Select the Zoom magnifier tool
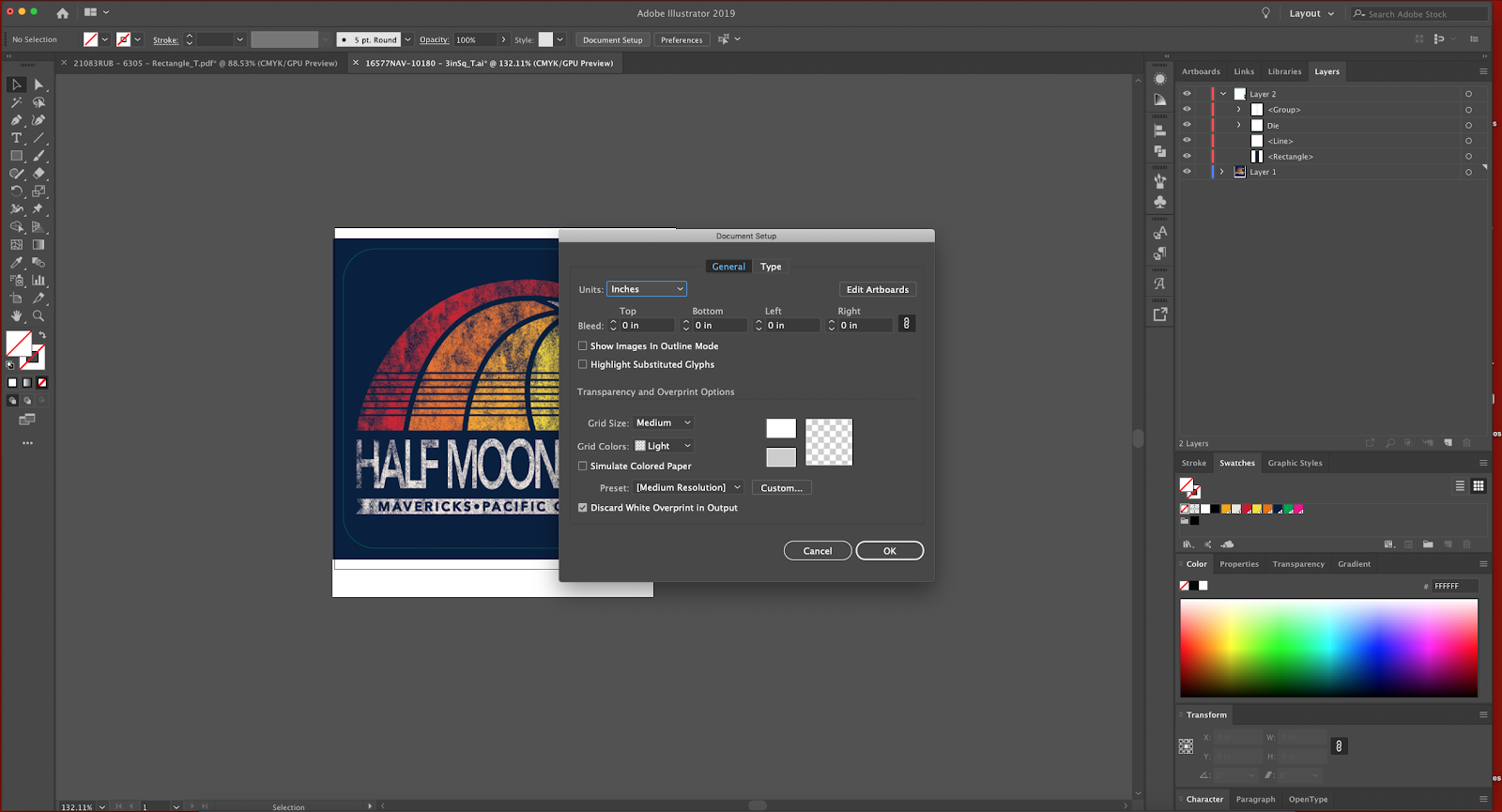The width and height of the screenshot is (1502, 812). [38, 316]
